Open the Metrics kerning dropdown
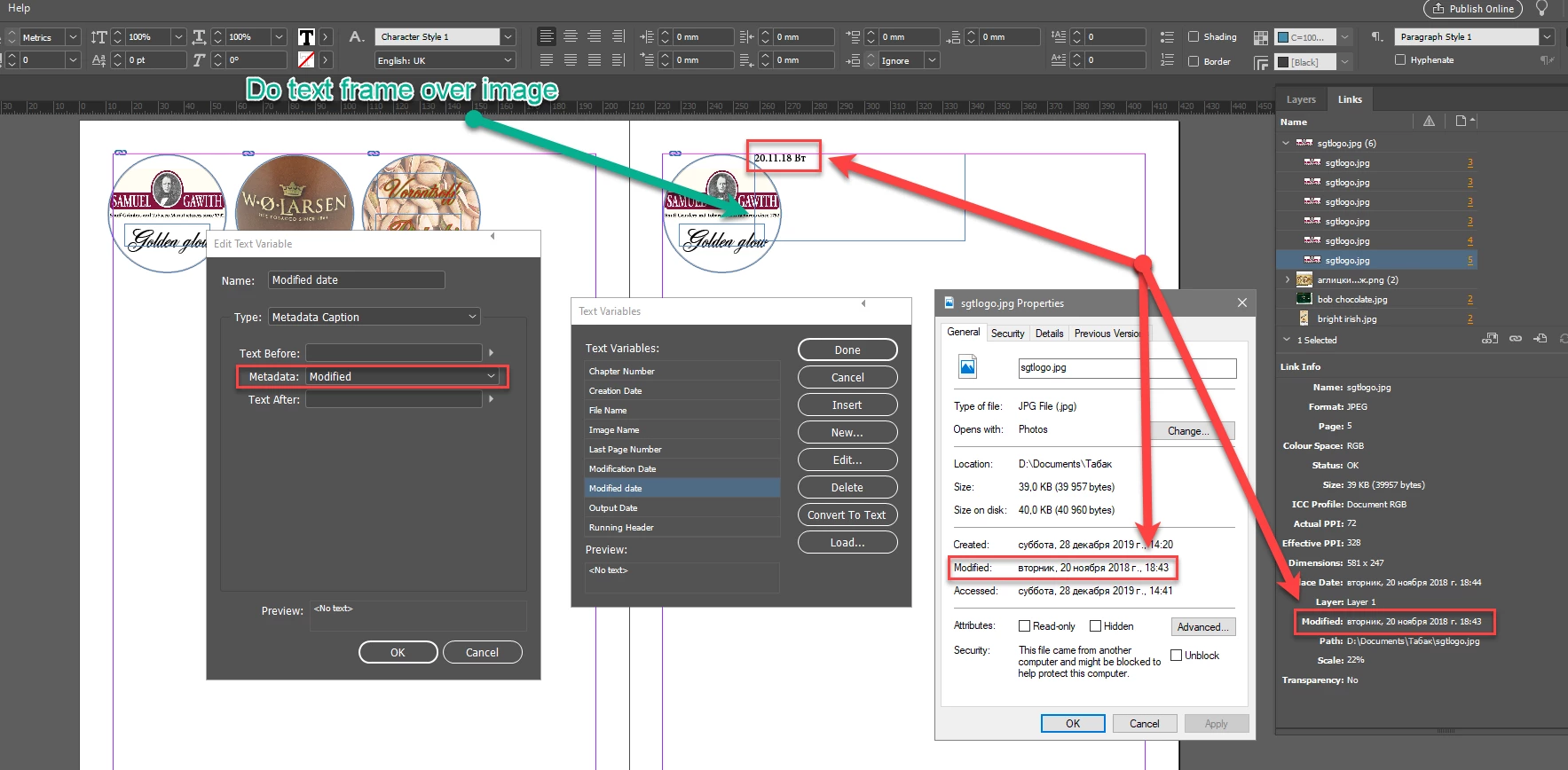The height and width of the screenshot is (770, 1568). coord(73,37)
